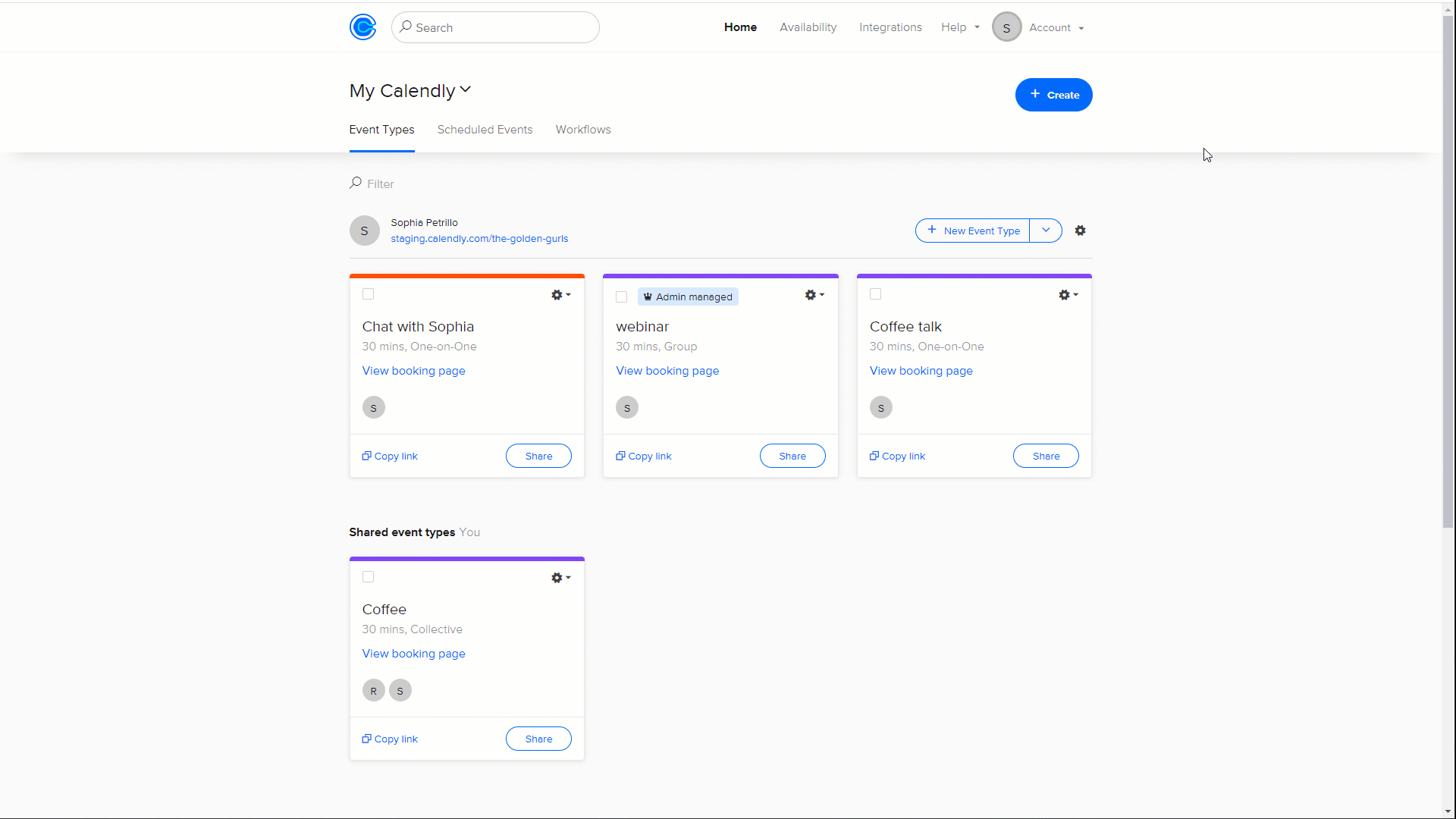Viewport: 1456px width, 819px height.
Task: Click the Chat with Sophia title
Action: coord(418,327)
